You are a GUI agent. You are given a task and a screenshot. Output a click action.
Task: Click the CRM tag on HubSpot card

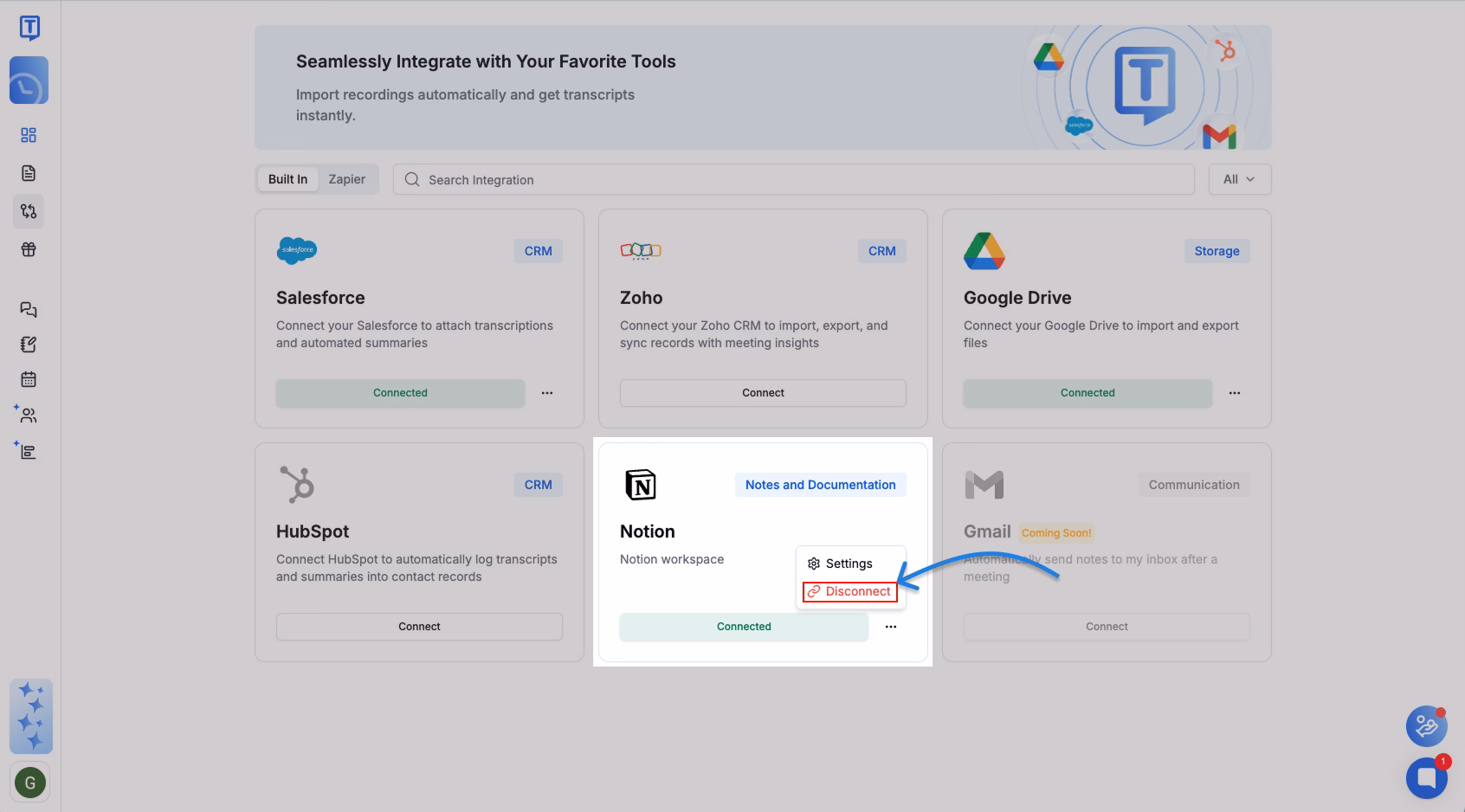539,485
